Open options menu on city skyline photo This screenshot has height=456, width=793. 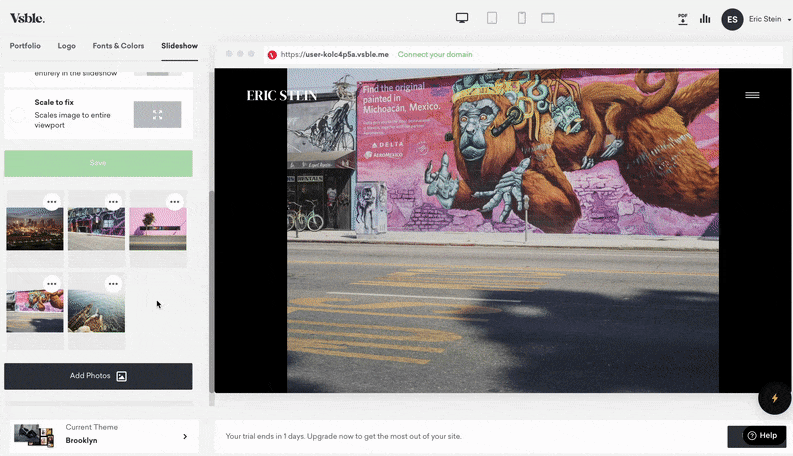pos(52,202)
